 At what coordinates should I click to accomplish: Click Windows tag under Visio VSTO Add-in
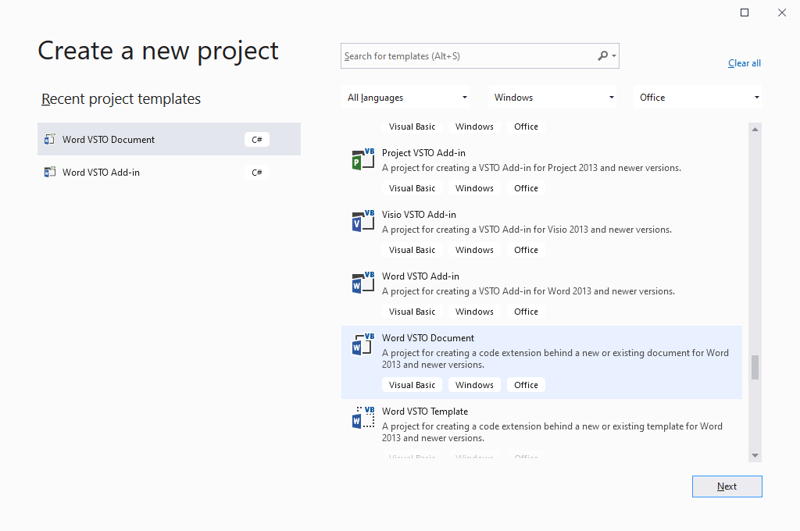(474, 250)
